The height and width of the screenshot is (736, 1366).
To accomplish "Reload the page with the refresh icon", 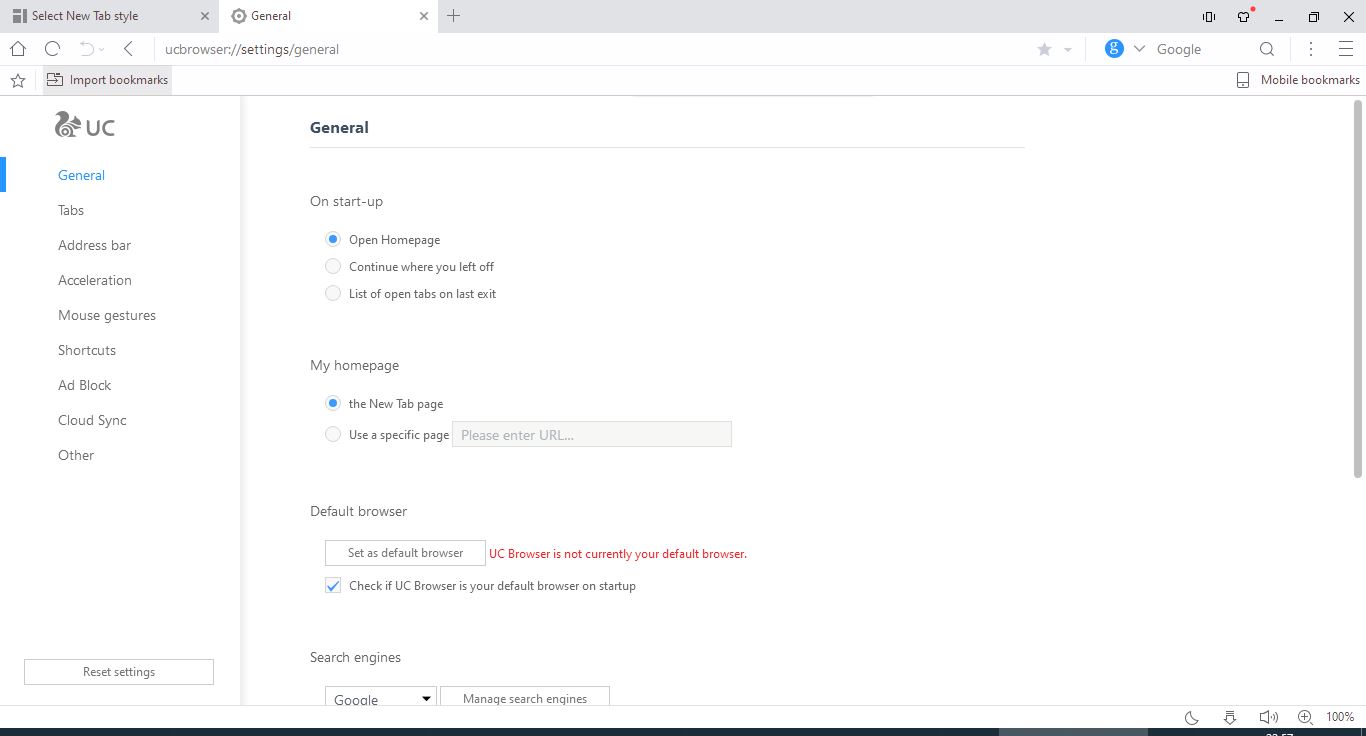I will pyautogui.click(x=53, y=49).
